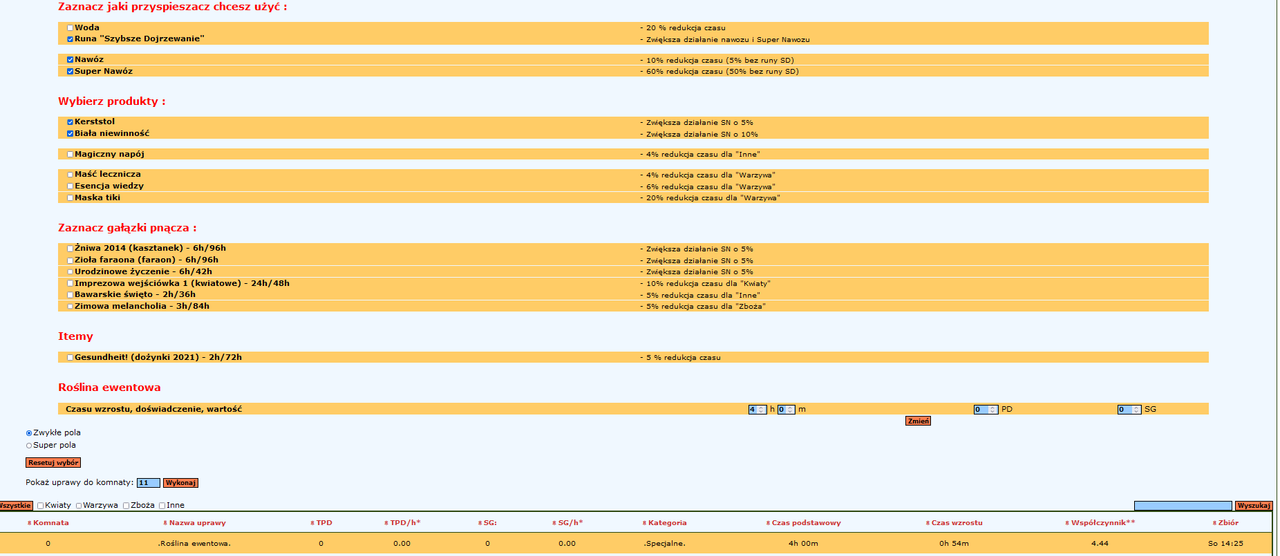
Task: Focus the growth time hours field
Action: coord(757,409)
